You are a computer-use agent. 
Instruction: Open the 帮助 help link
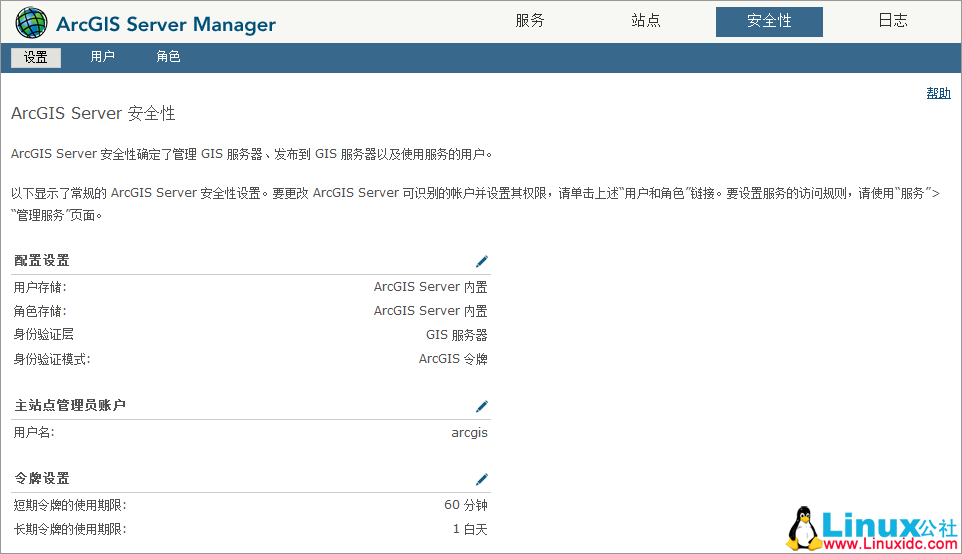point(938,93)
